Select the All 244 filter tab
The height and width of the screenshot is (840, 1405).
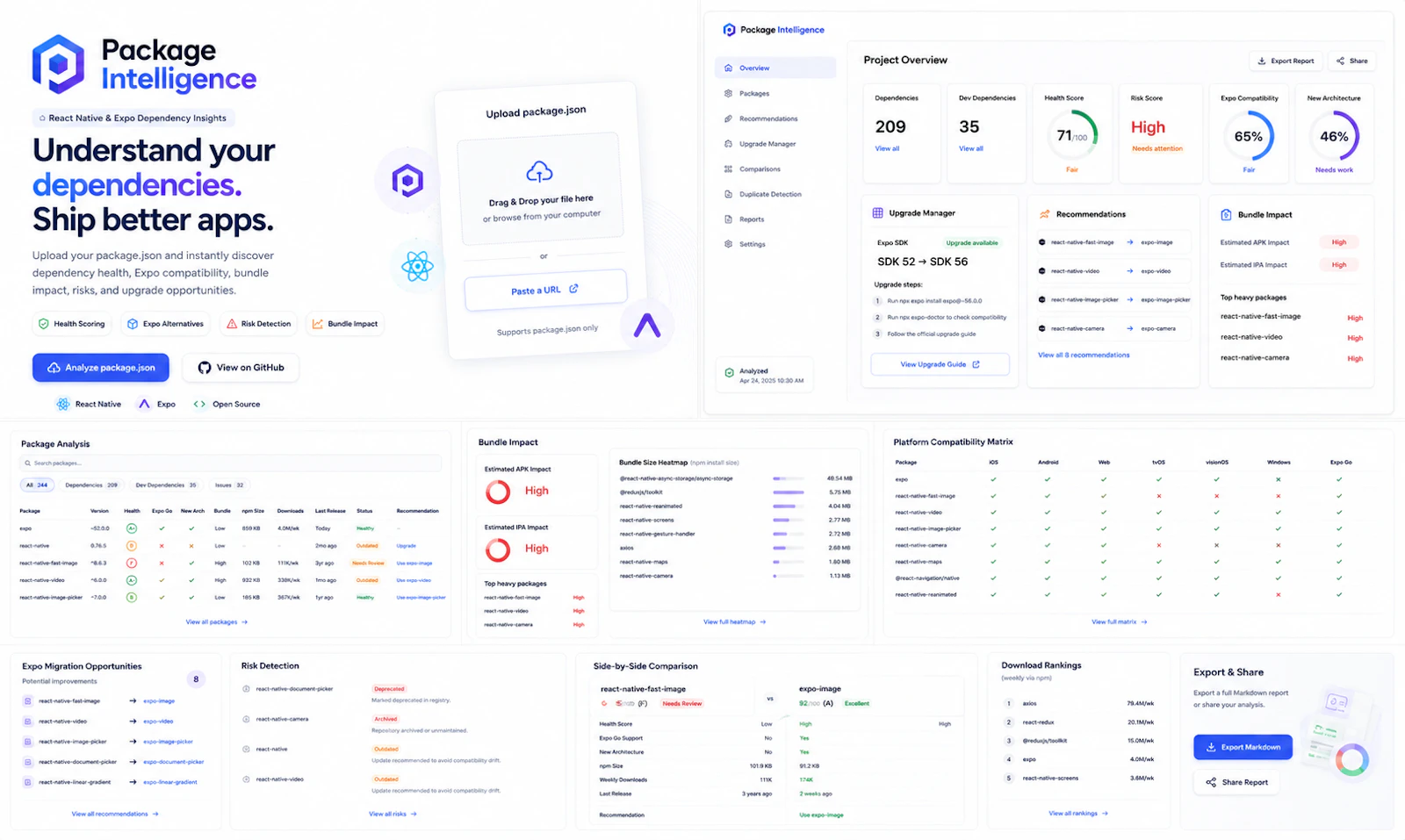pyautogui.click(x=37, y=485)
